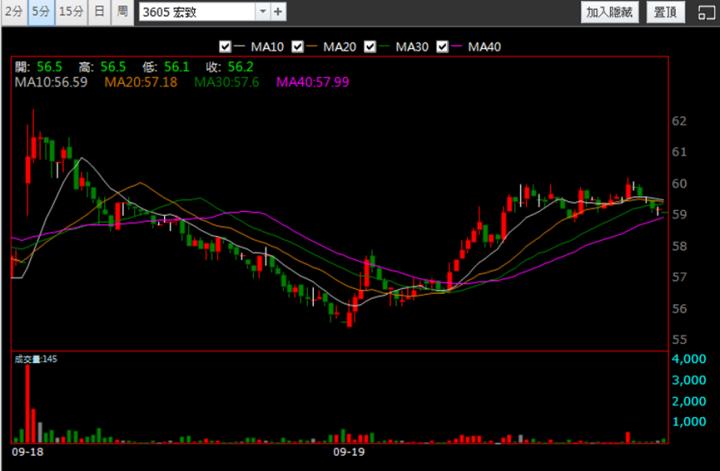The image size is (720, 471).
Task: Click the 加入隱藏 button
Action: point(610,12)
